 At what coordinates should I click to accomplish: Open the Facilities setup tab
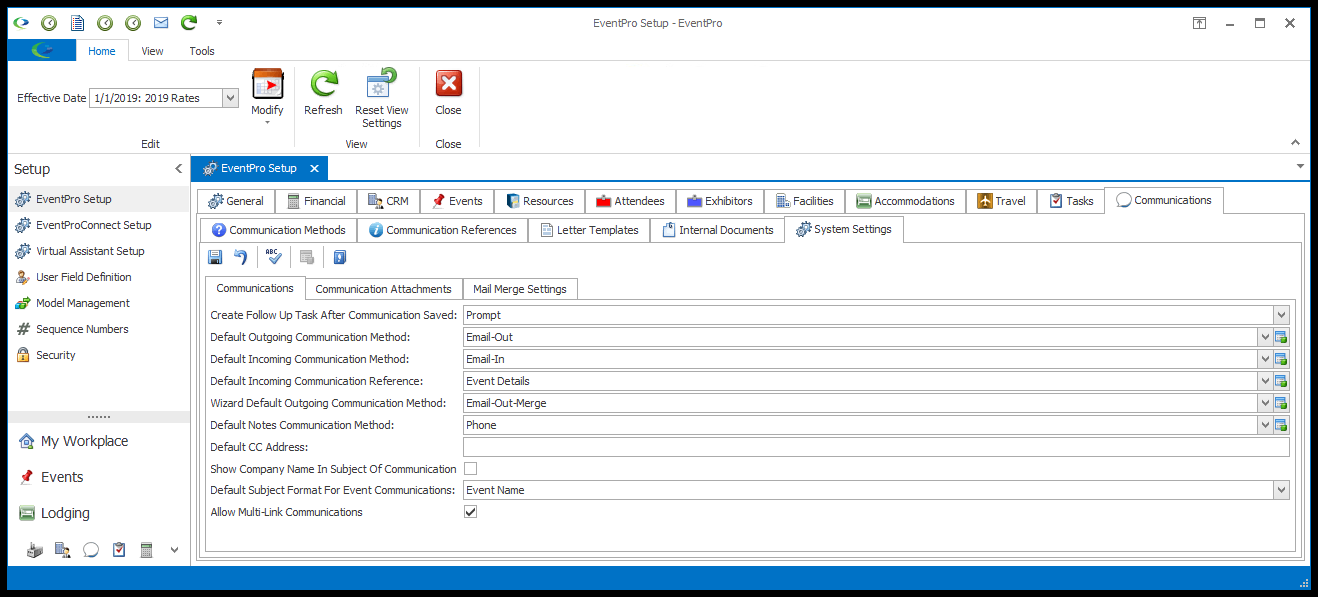click(x=803, y=201)
